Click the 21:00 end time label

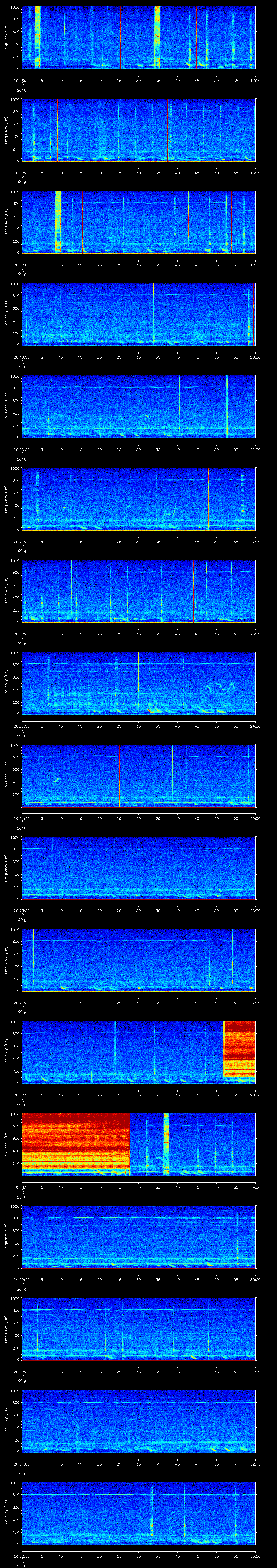coord(255,449)
